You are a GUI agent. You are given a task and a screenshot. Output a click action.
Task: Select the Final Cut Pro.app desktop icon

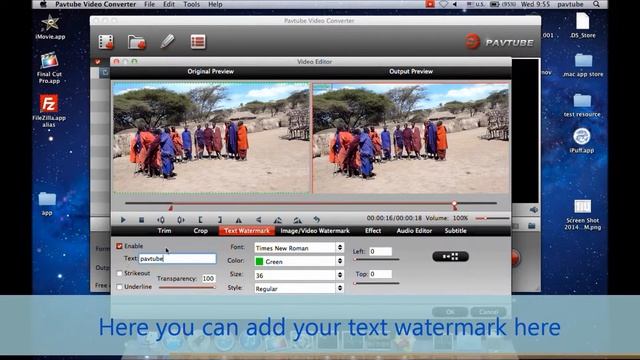[49, 67]
